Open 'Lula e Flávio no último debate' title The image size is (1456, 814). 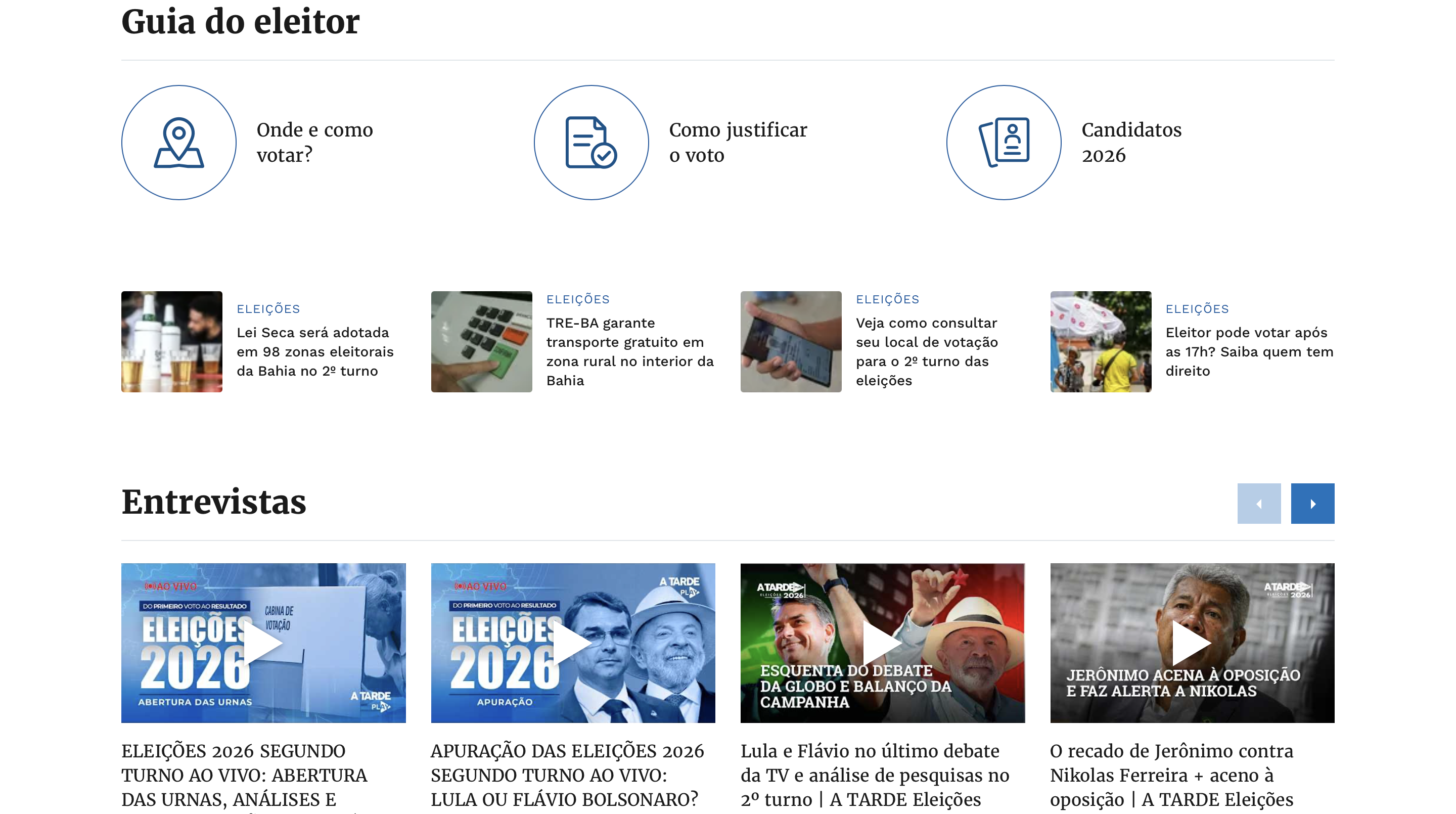(875, 776)
